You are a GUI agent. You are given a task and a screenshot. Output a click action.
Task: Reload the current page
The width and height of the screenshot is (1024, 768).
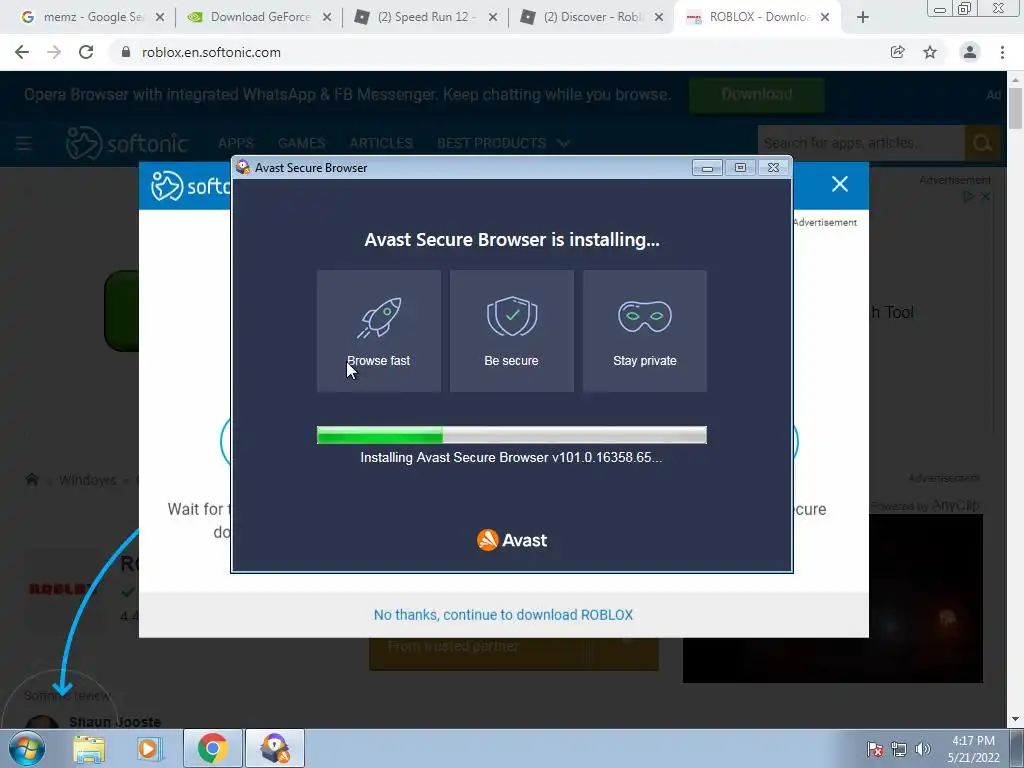pos(86,52)
